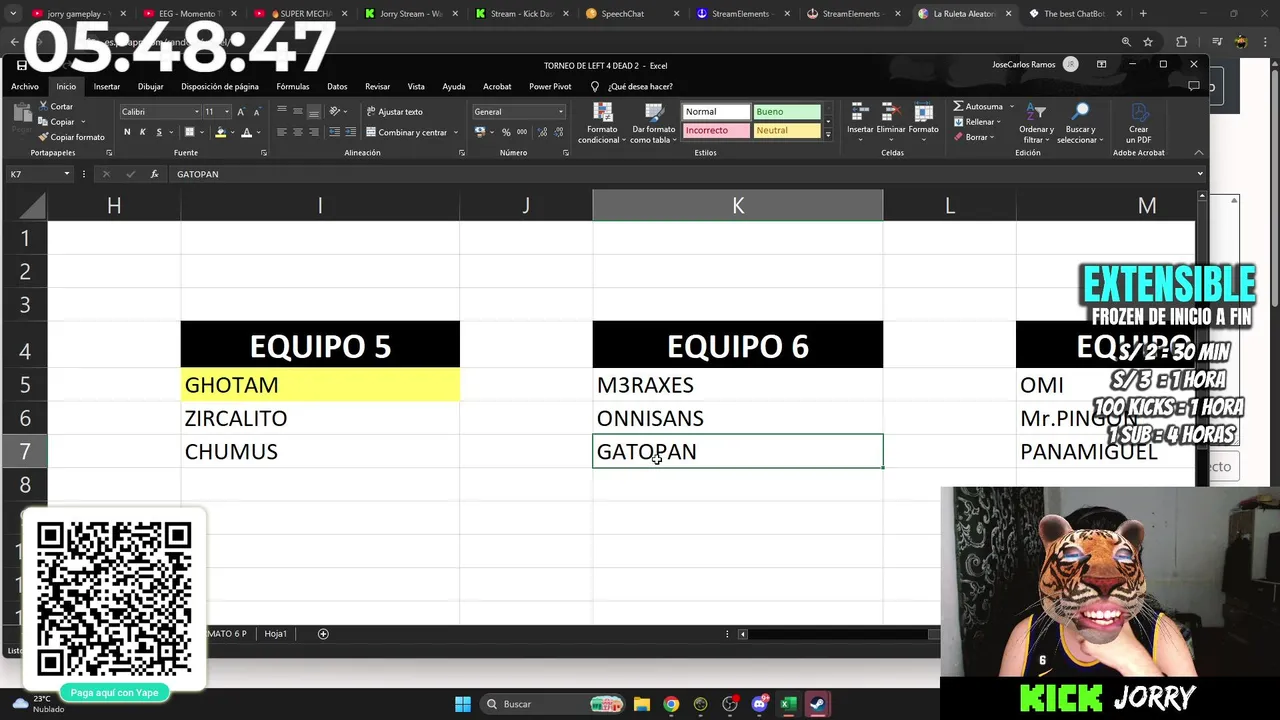This screenshot has width=1280, height=720.
Task: Switch to the Insertar ribbon tab
Action: pyautogui.click(x=107, y=87)
